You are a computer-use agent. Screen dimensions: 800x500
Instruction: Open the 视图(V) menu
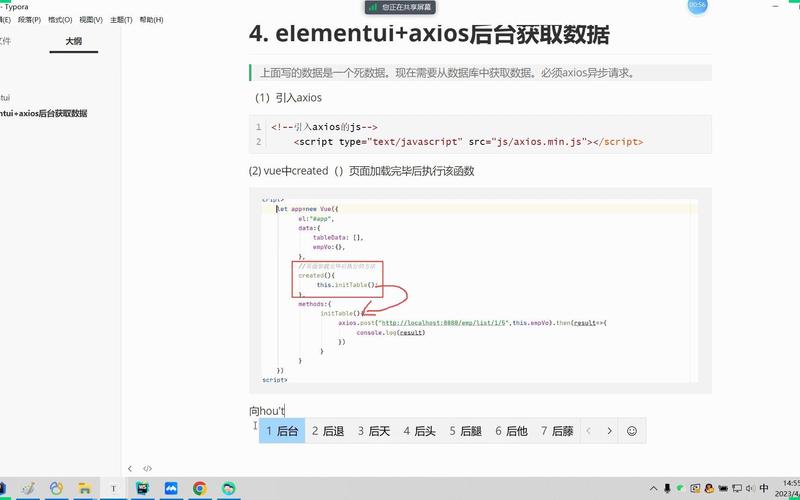(91, 20)
